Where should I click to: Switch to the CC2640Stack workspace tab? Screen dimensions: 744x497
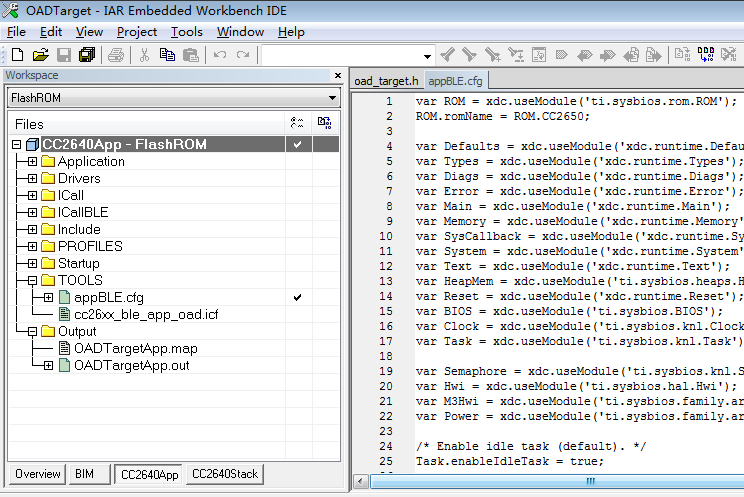click(x=225, y=474)
